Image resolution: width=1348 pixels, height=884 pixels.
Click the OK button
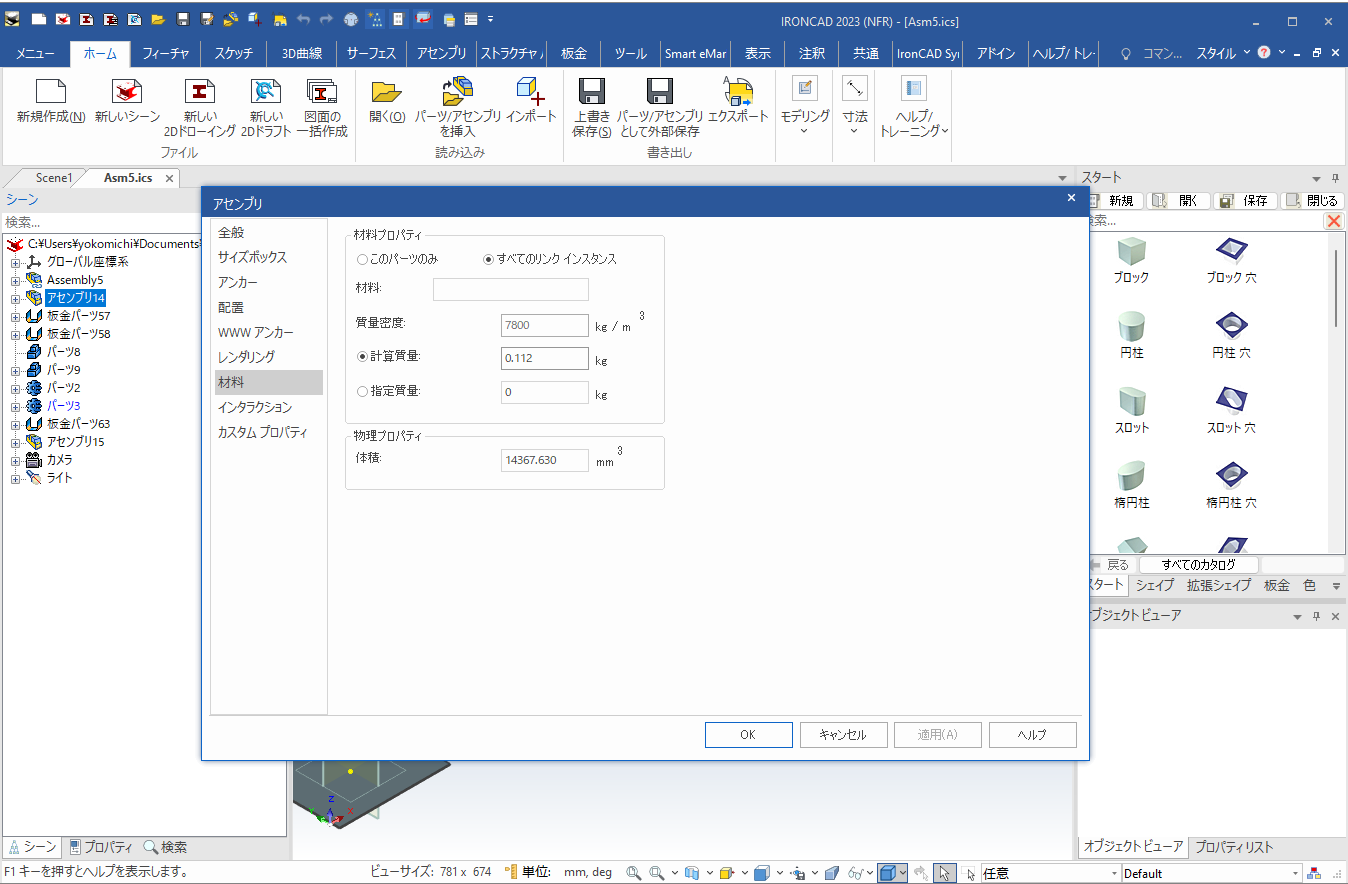(748, 735)
